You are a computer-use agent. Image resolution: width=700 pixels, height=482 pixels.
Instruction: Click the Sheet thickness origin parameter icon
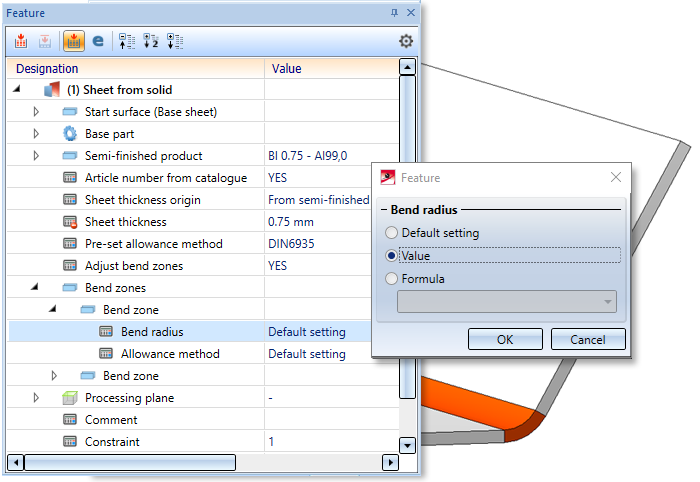[70, 199]
